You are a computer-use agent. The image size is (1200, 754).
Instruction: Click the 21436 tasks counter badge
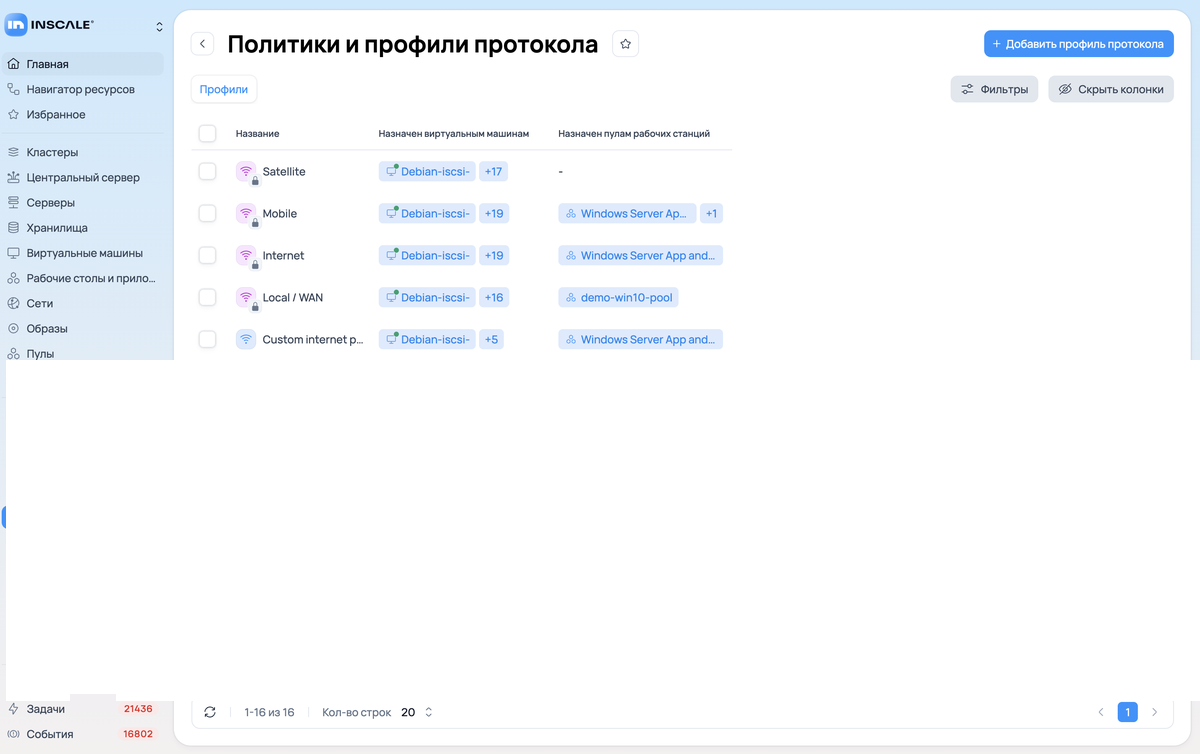point(138,709)
